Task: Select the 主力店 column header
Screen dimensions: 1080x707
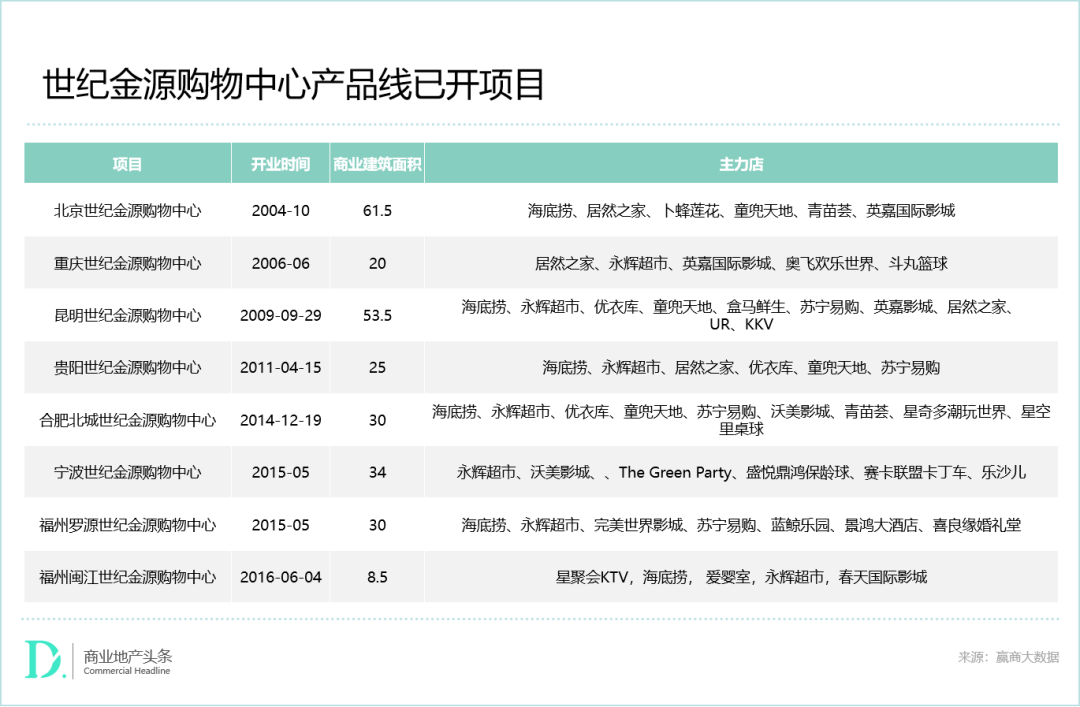Action: 741,164
